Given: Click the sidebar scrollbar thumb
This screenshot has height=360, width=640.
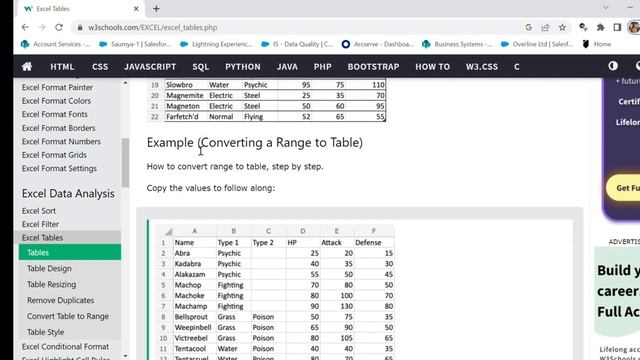Looking at the screenshot, I should pyautogui.click(x=125, y=162).
